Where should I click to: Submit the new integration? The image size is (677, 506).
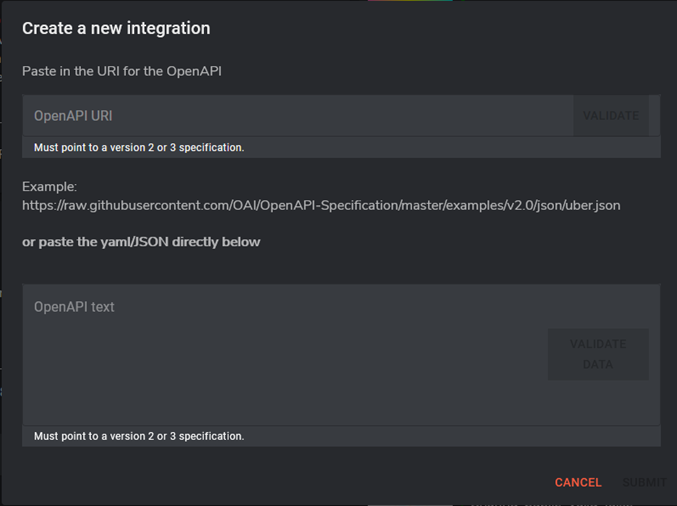[644, 482]
